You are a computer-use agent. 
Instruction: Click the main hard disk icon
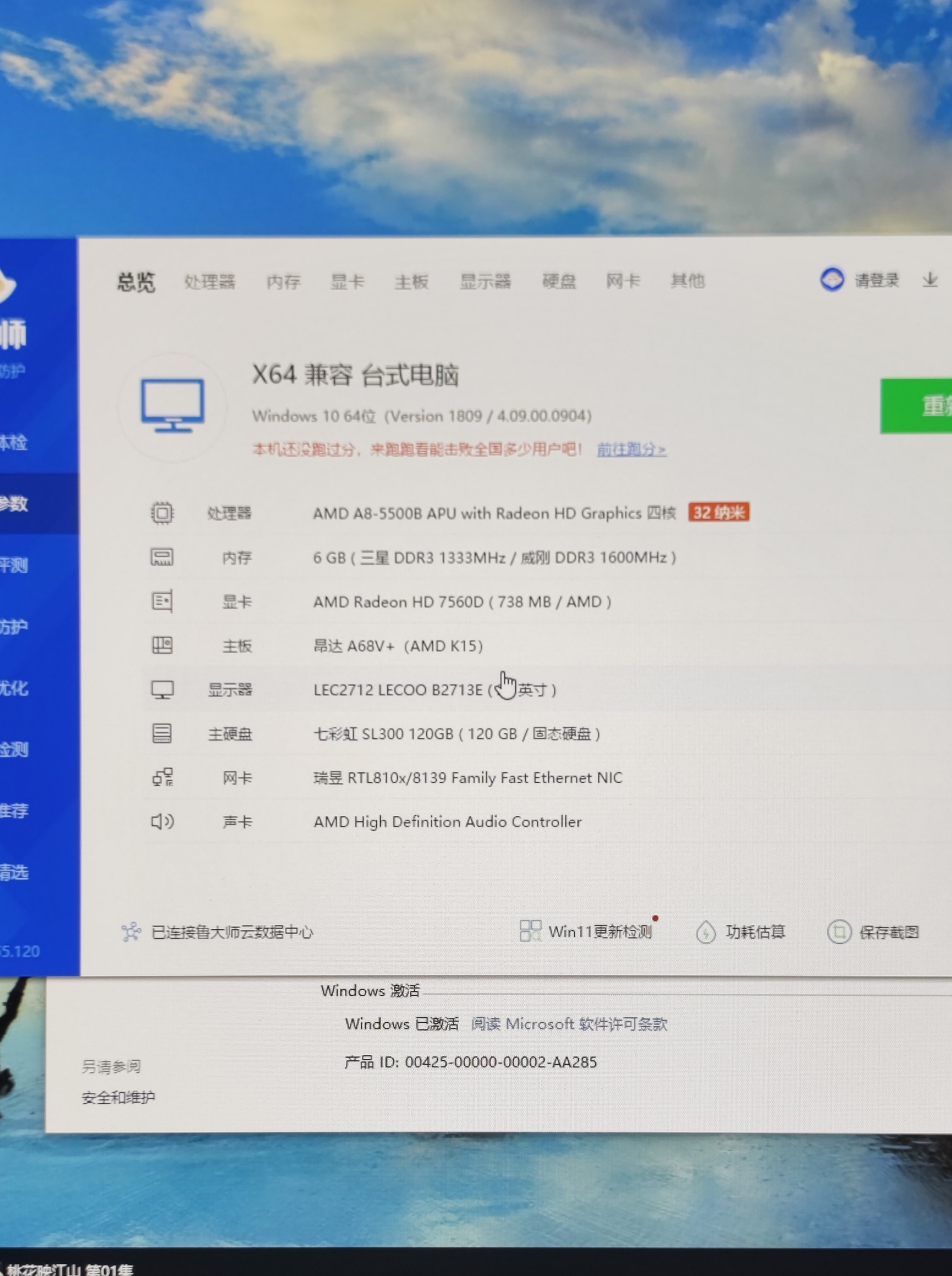coord(162,733)
